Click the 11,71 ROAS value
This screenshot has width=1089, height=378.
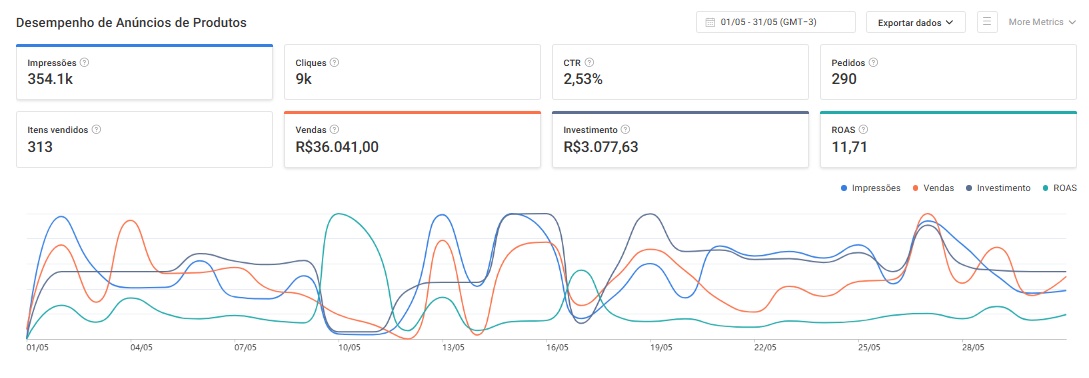pyautogui.click(x=849, y=147)
